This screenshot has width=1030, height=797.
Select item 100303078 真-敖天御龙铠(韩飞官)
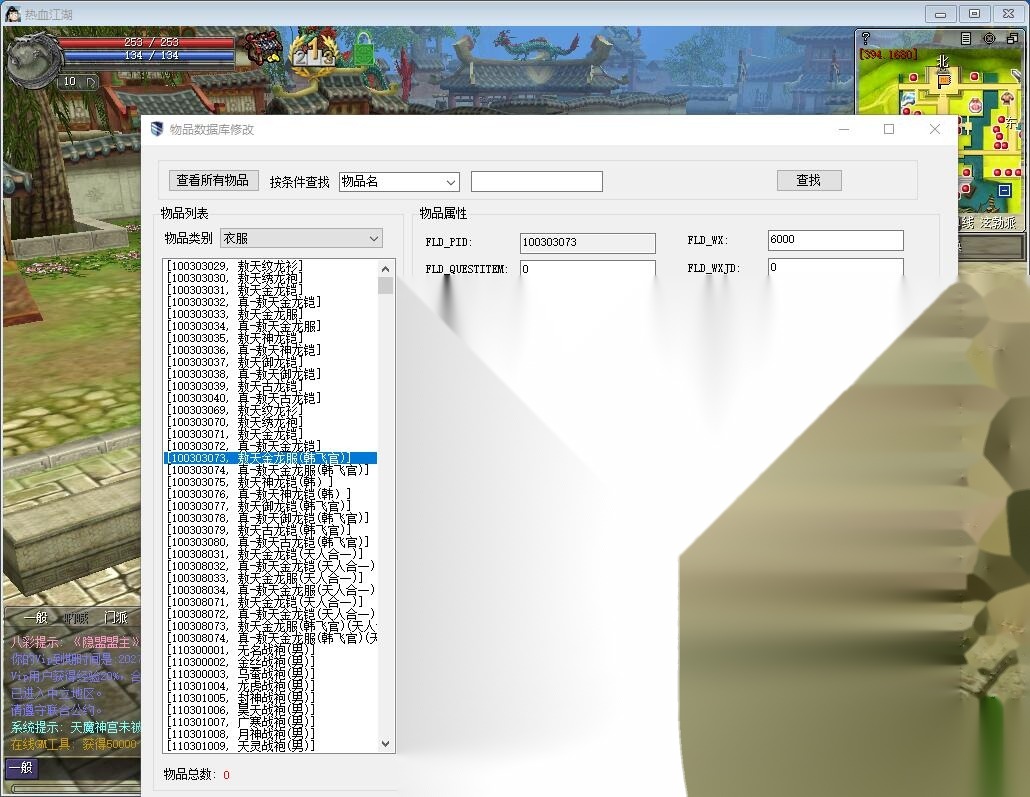click(x=271, y=518)
